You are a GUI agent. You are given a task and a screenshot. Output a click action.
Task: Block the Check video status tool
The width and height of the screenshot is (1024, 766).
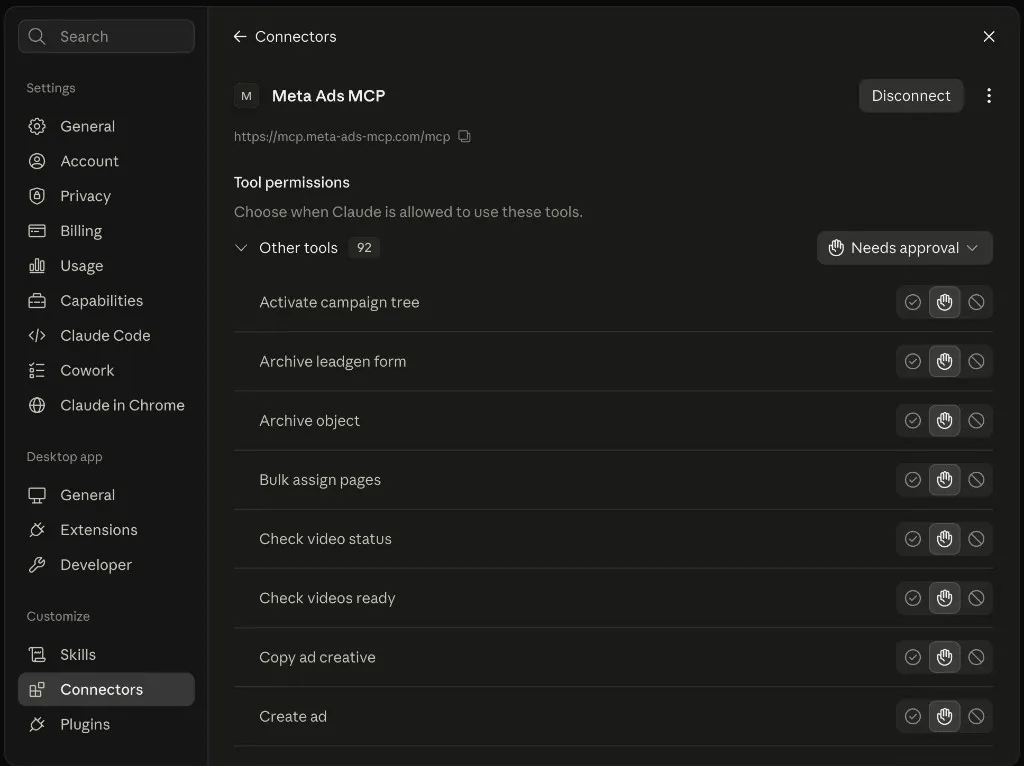976,539
